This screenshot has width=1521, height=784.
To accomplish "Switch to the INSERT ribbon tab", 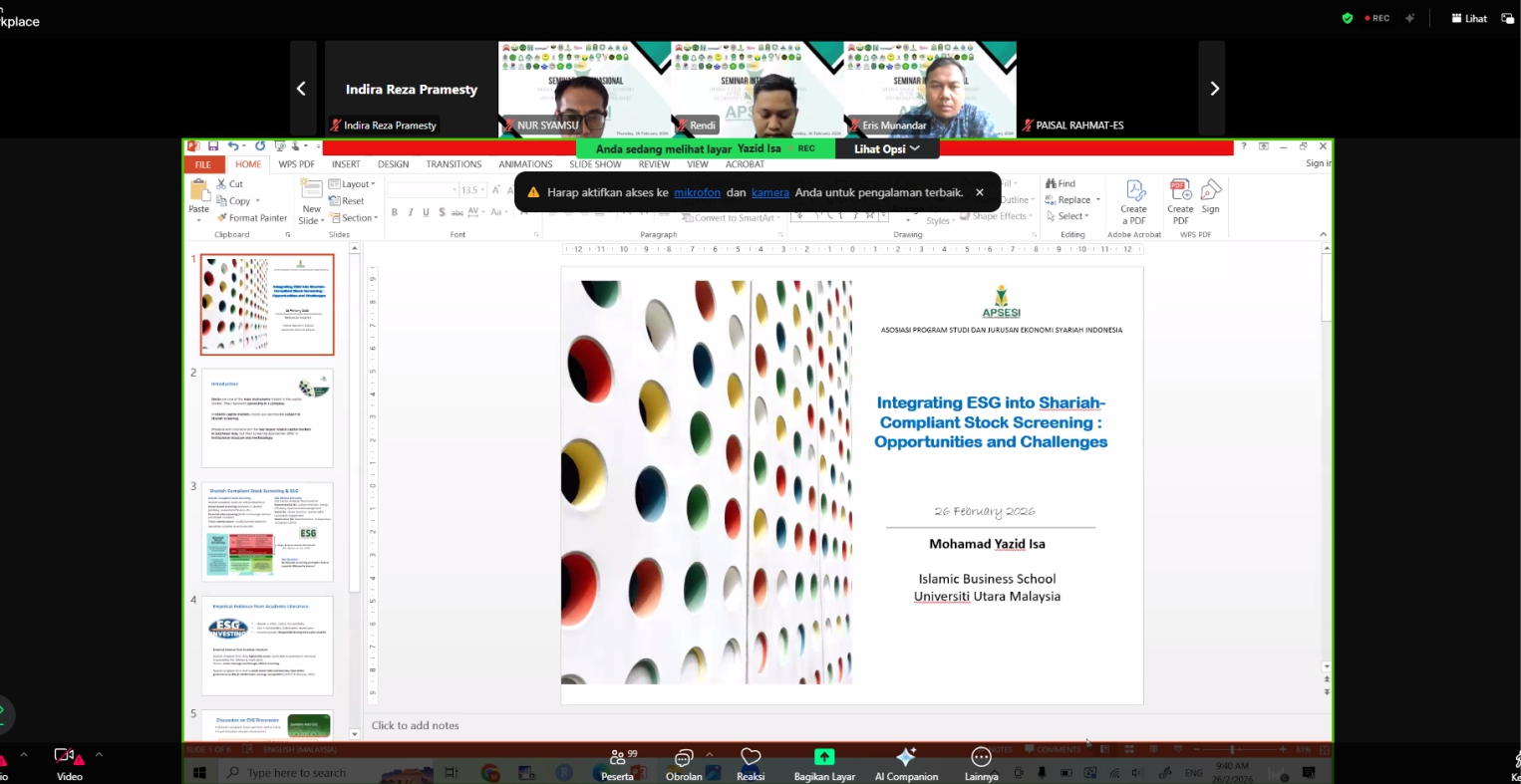I will pos(346,164).
